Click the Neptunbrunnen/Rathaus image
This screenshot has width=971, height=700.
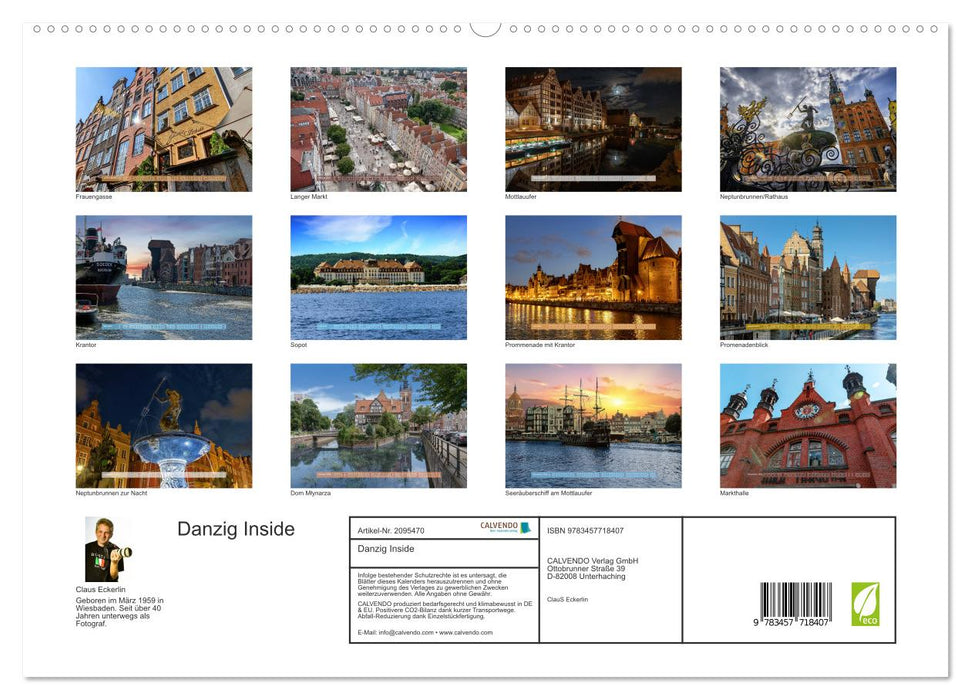(x=808, y=128)
